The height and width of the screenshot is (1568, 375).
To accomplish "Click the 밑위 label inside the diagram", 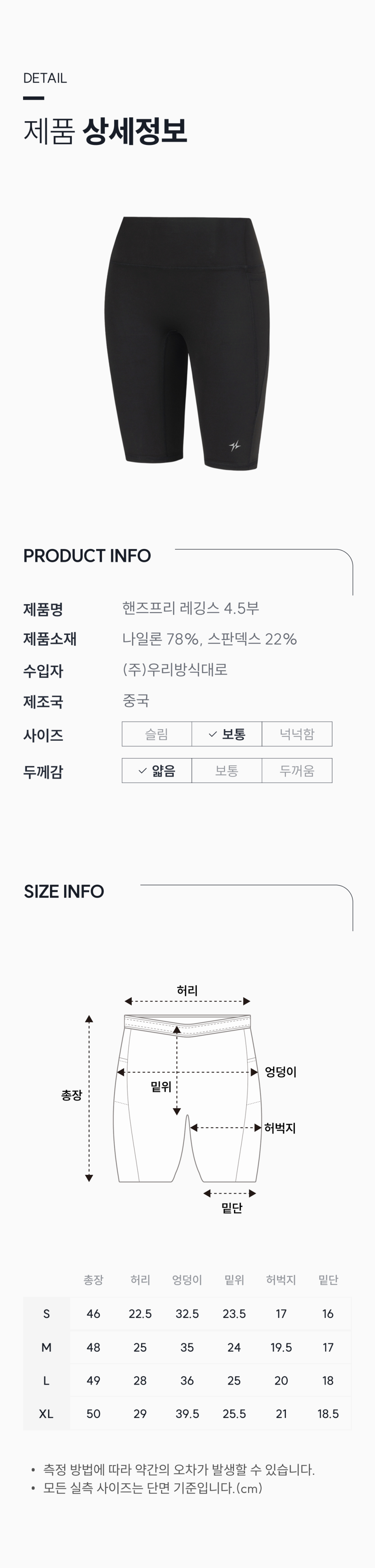I will [161, 1087].
